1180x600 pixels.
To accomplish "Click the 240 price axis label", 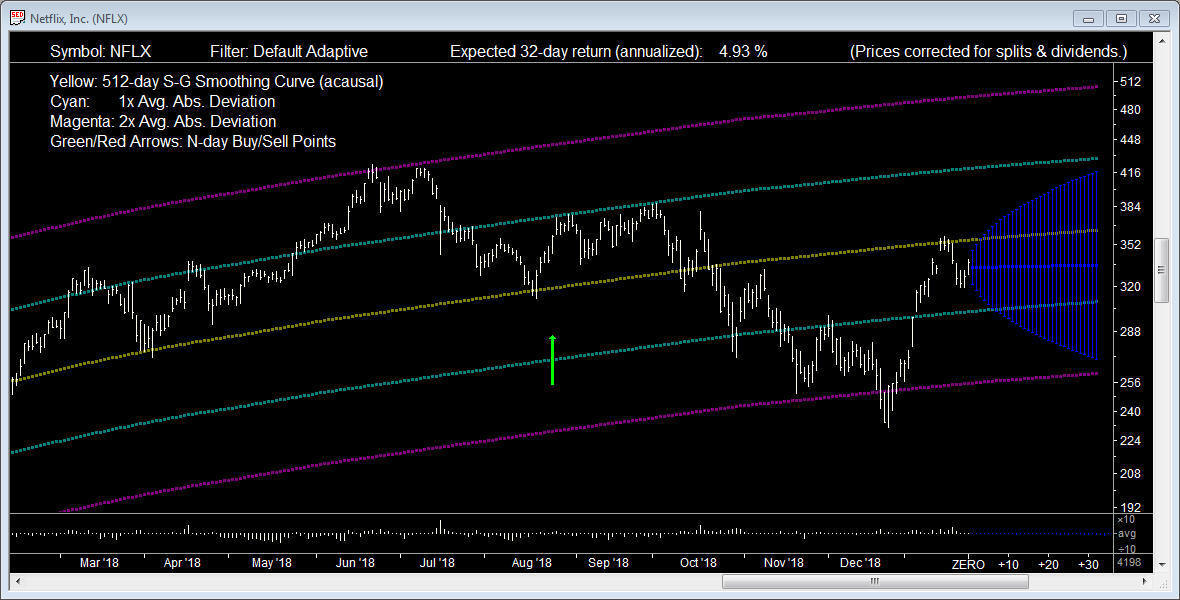I will click(1130, 411).
